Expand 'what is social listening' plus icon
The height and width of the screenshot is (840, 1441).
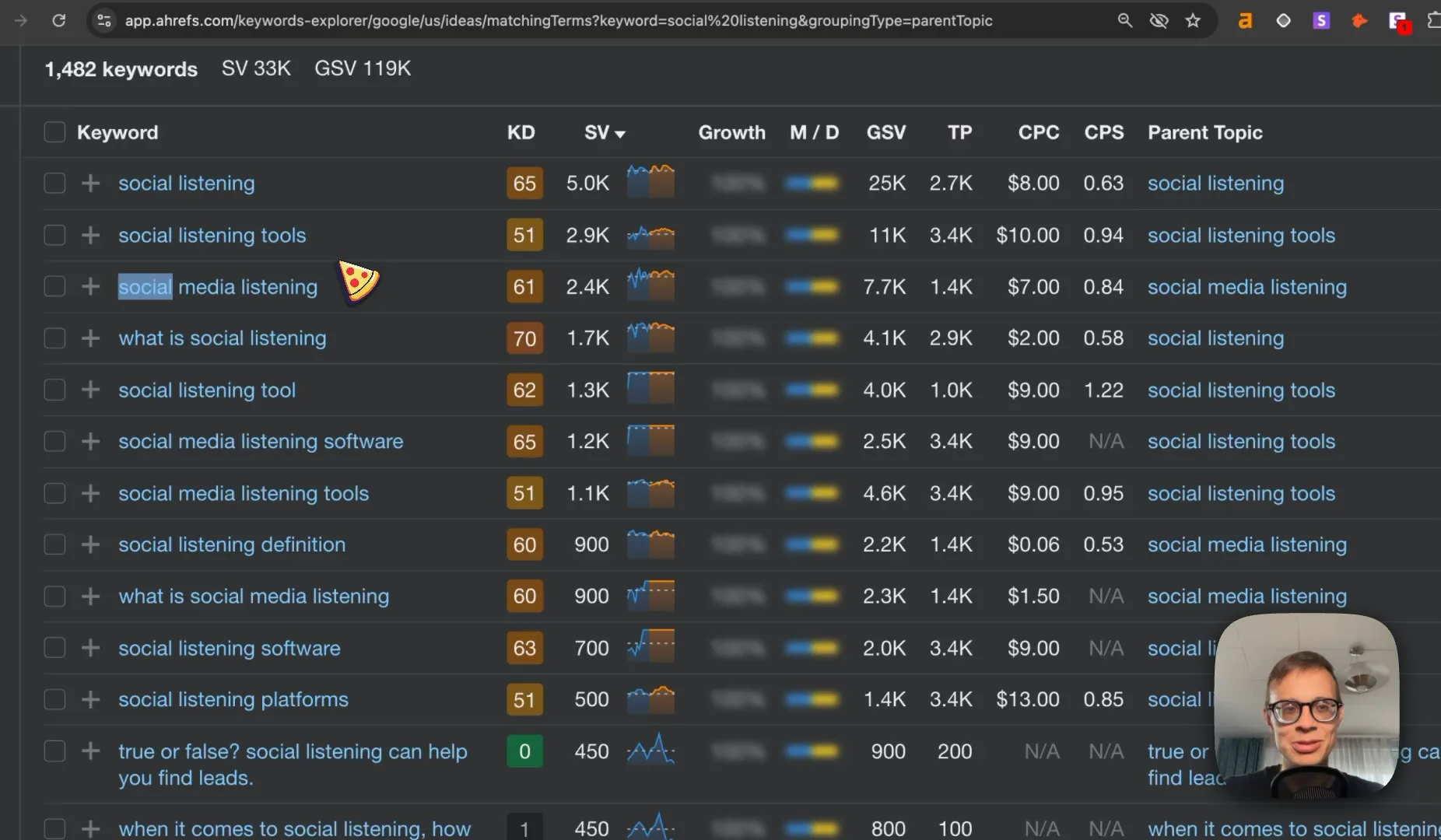coord(90,338)
